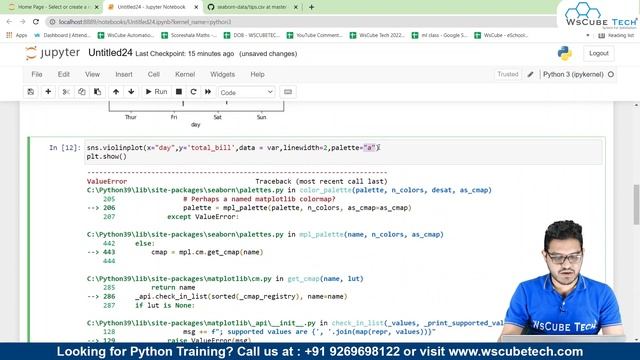Open the Dashboard Attend bookmark
Screen dimensions: 640x360
[62, 36]
